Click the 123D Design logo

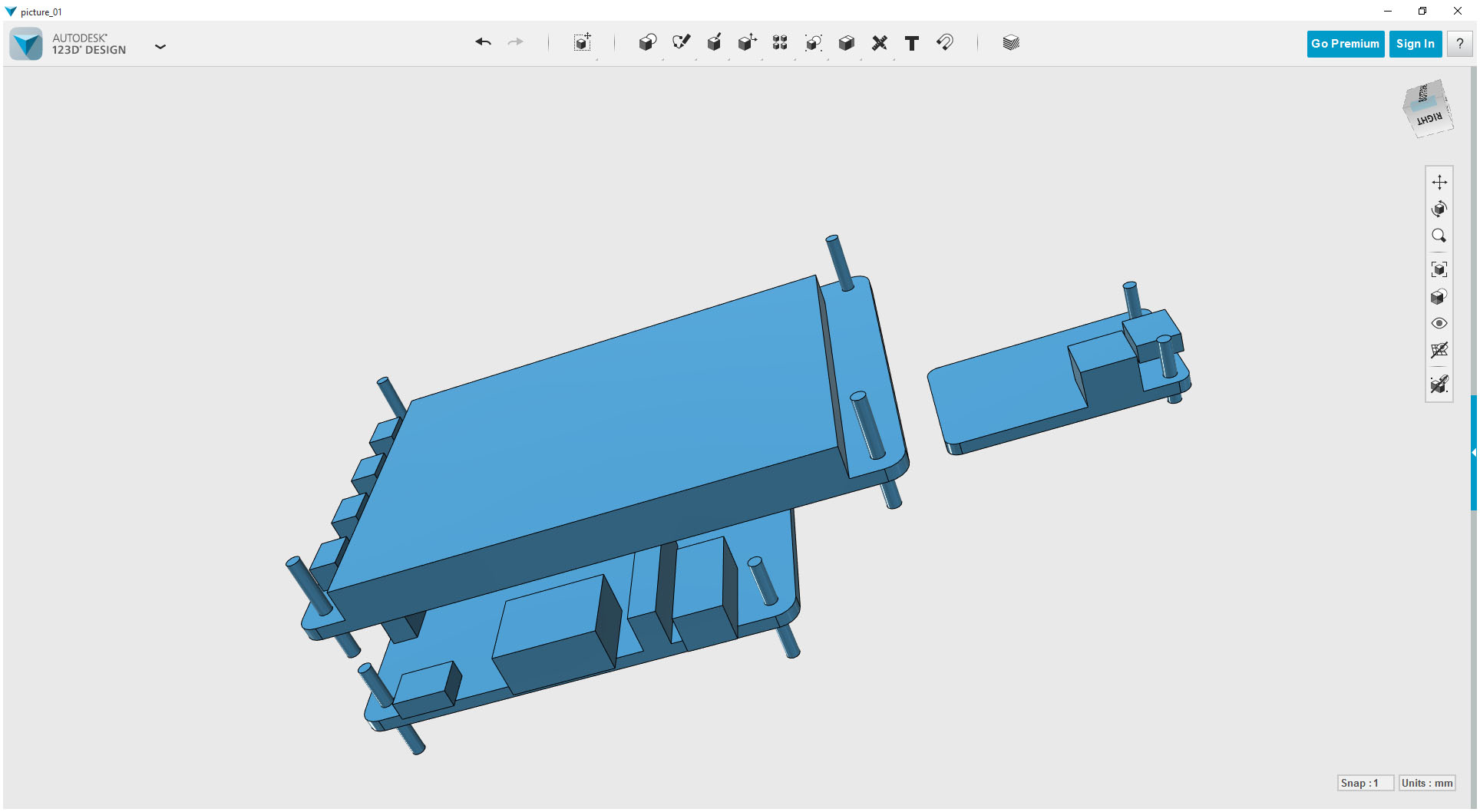[26, 44]
